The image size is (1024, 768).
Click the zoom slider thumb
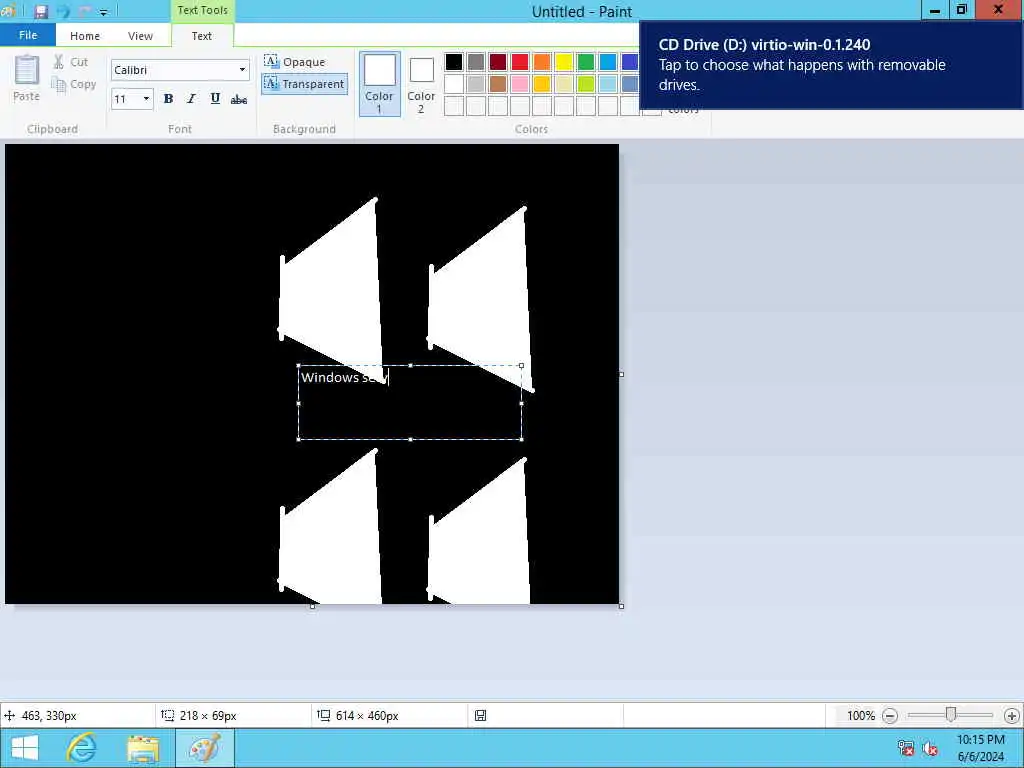pos(951,715)
